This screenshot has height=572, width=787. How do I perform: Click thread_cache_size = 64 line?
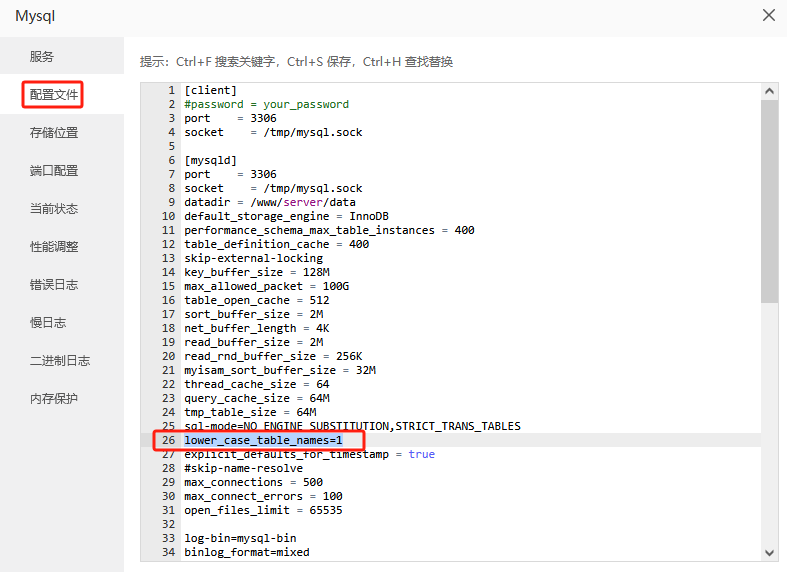(x=257, y=384)
